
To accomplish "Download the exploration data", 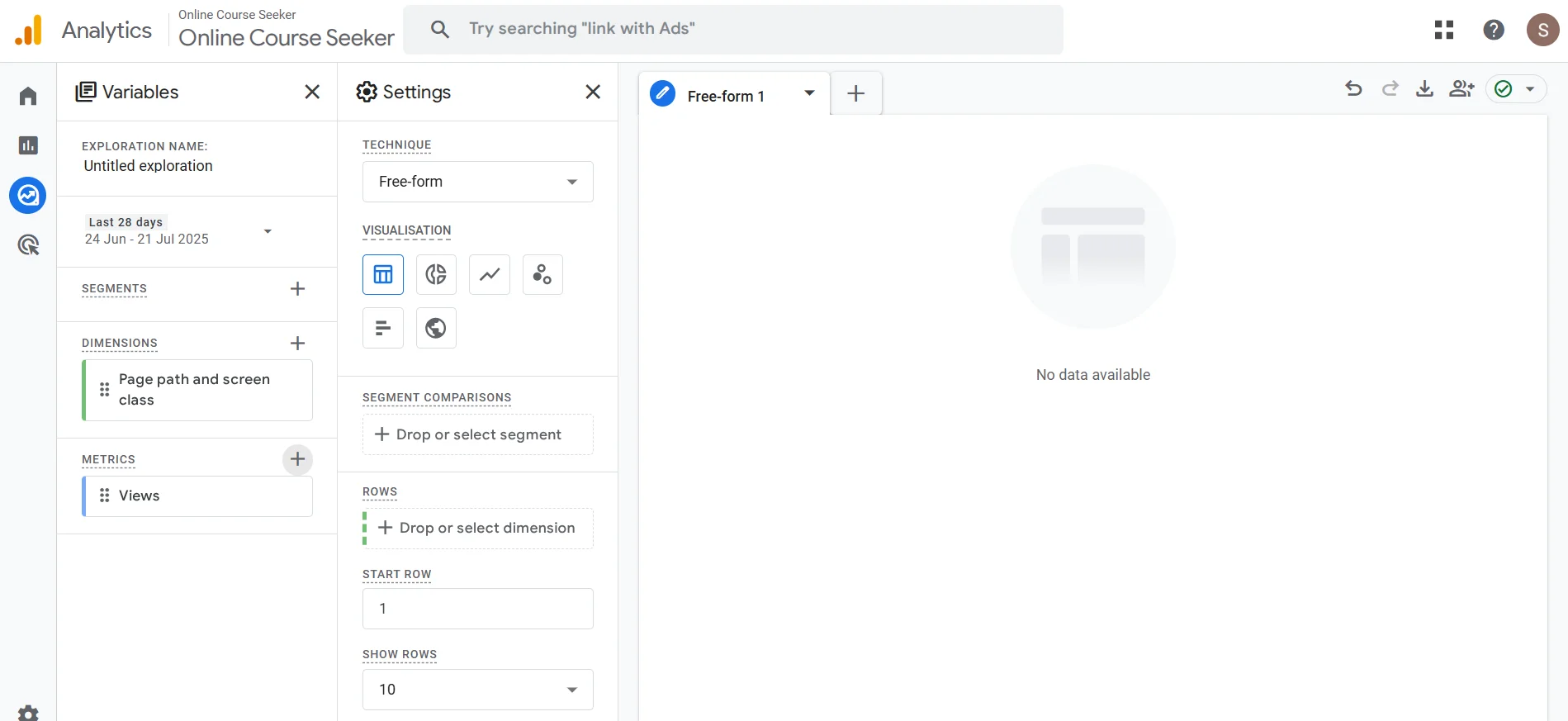I will coord(1424,88).
